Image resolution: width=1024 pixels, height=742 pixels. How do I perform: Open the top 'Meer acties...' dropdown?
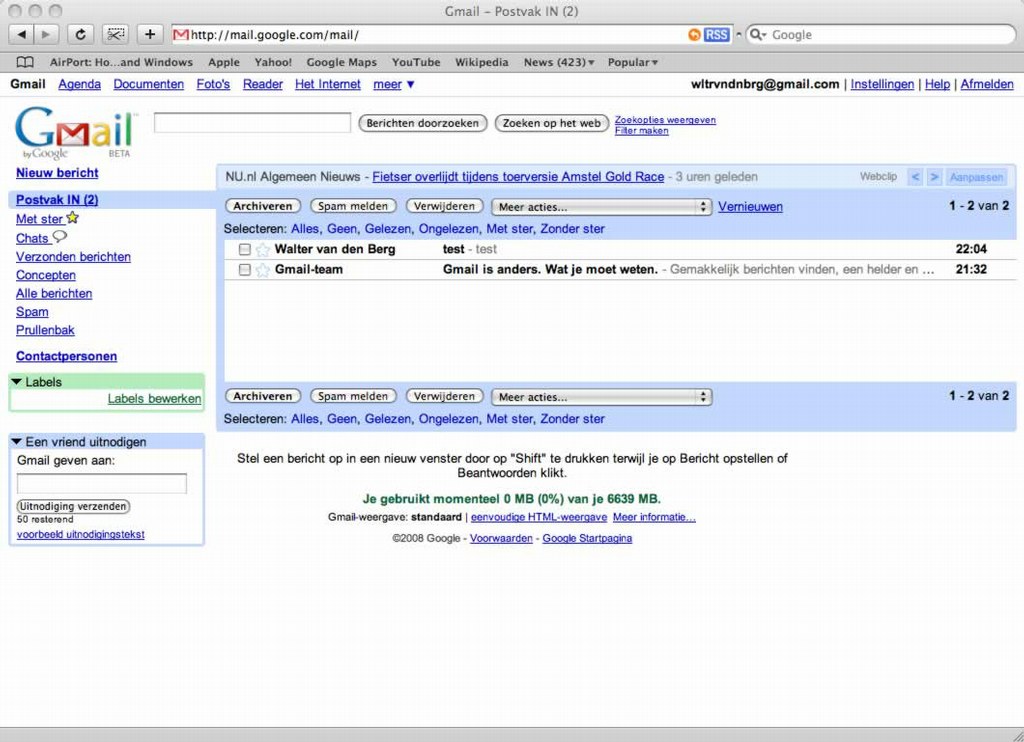point(601,207)
